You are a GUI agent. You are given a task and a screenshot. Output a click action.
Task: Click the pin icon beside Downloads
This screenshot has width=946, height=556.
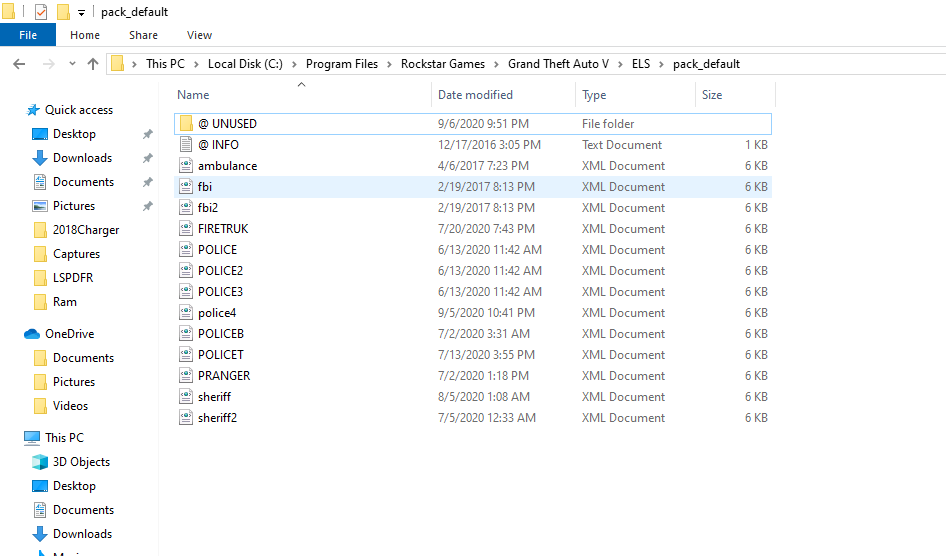point(147,158)
